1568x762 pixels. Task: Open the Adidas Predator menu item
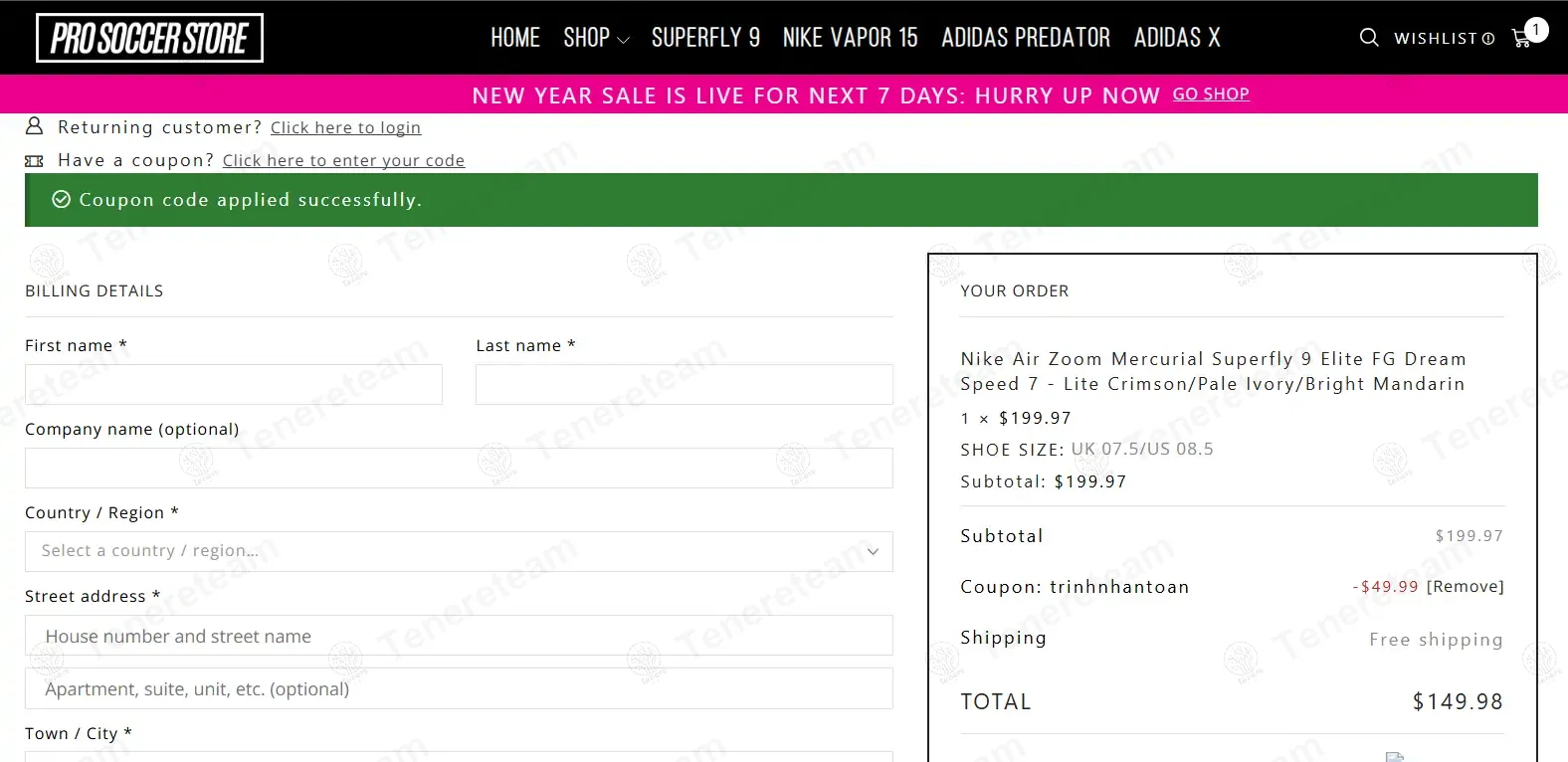tap(1026, 38)
